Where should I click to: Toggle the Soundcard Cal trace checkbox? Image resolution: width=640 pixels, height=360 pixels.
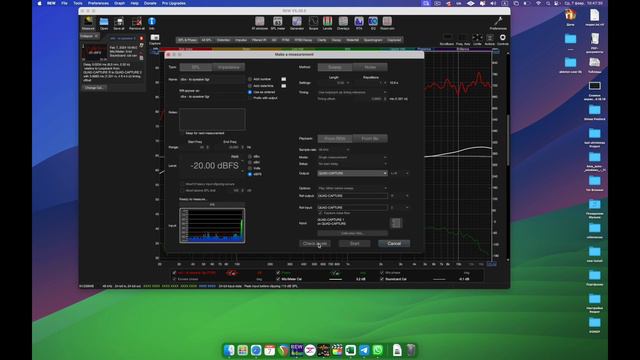(x=382, y=279)
